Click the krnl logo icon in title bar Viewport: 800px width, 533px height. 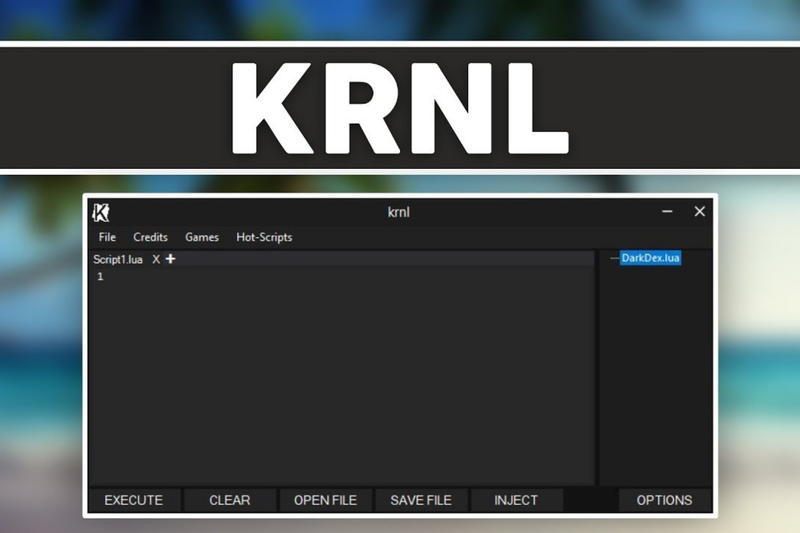point(101,212)
